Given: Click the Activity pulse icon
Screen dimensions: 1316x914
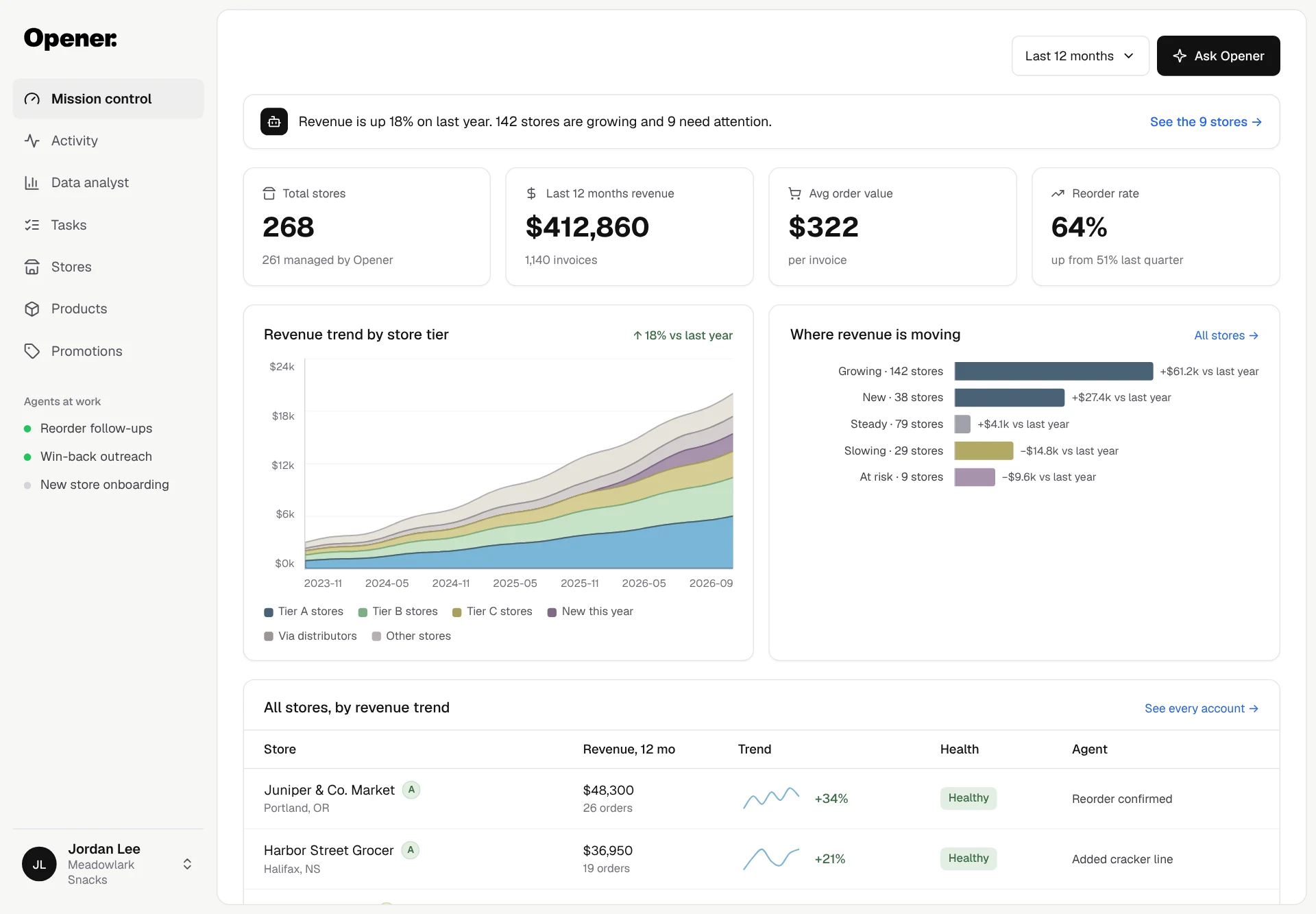Looking at the screenshot, I should (x=32, y=141).
